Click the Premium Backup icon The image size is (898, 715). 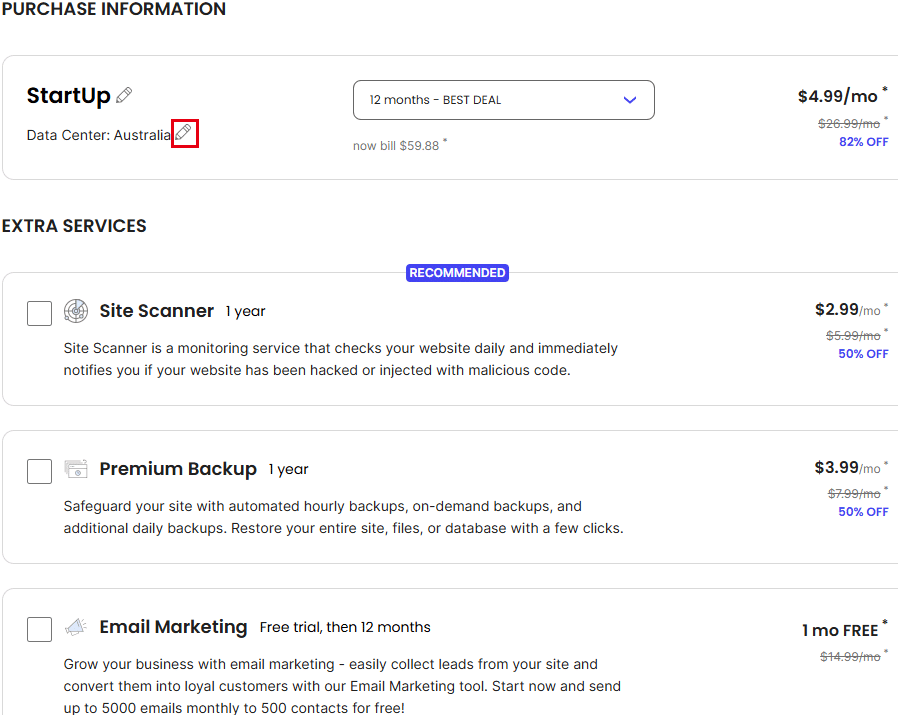pos(76,469)
